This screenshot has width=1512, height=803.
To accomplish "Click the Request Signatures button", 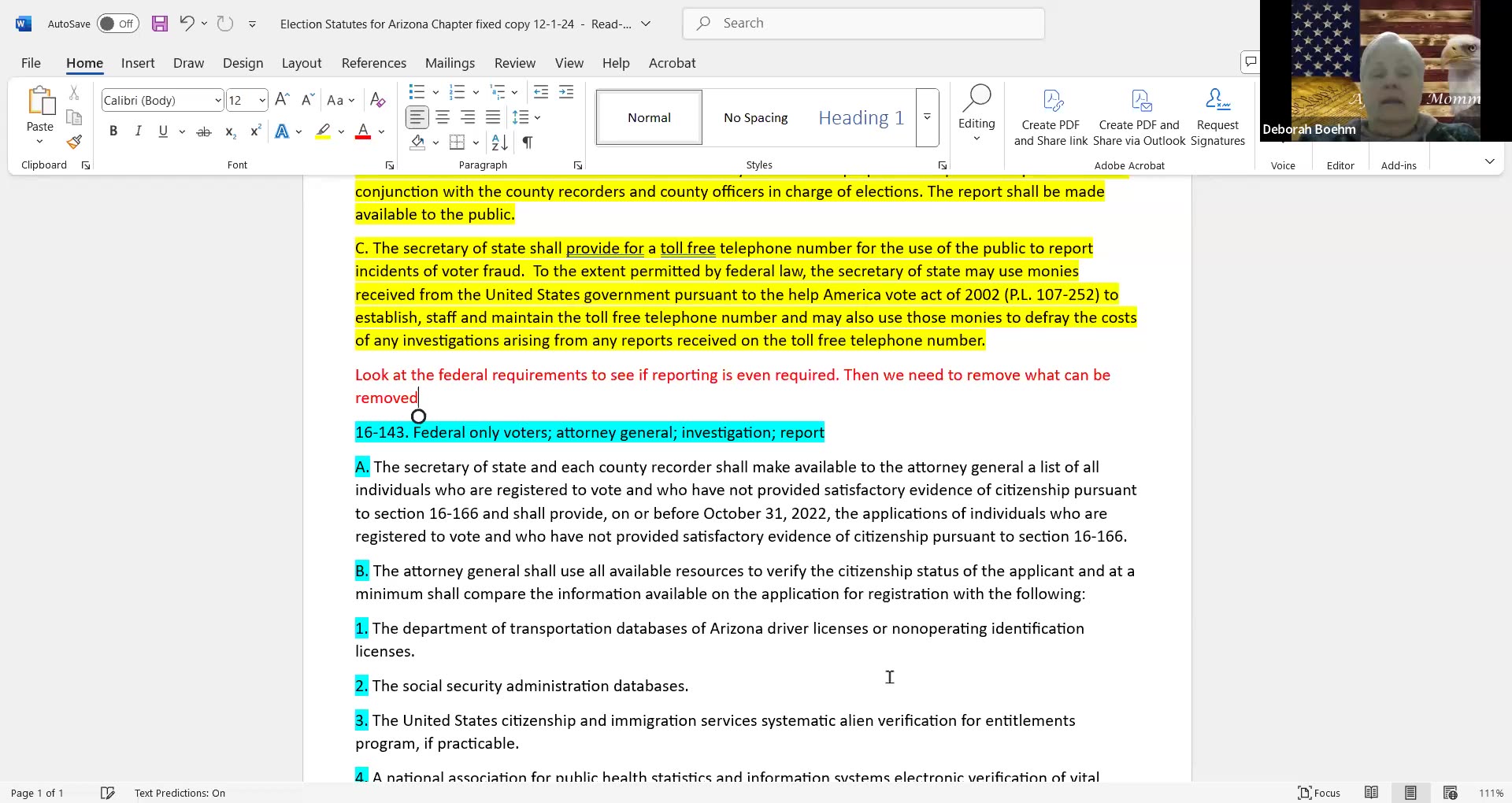I will pyautogui.click(x=1217, y=117).
